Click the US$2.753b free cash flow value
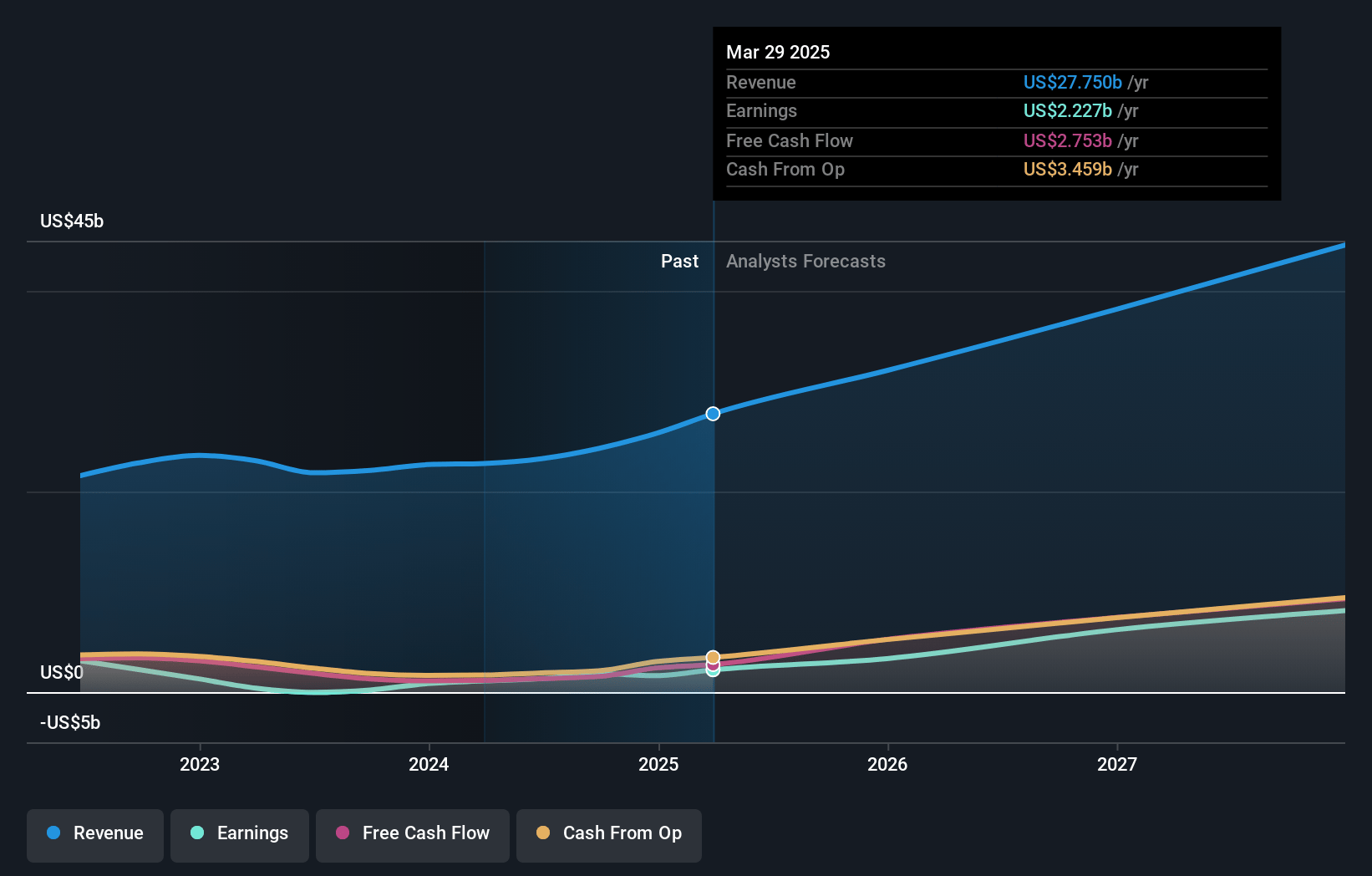 click(1068, 140)
